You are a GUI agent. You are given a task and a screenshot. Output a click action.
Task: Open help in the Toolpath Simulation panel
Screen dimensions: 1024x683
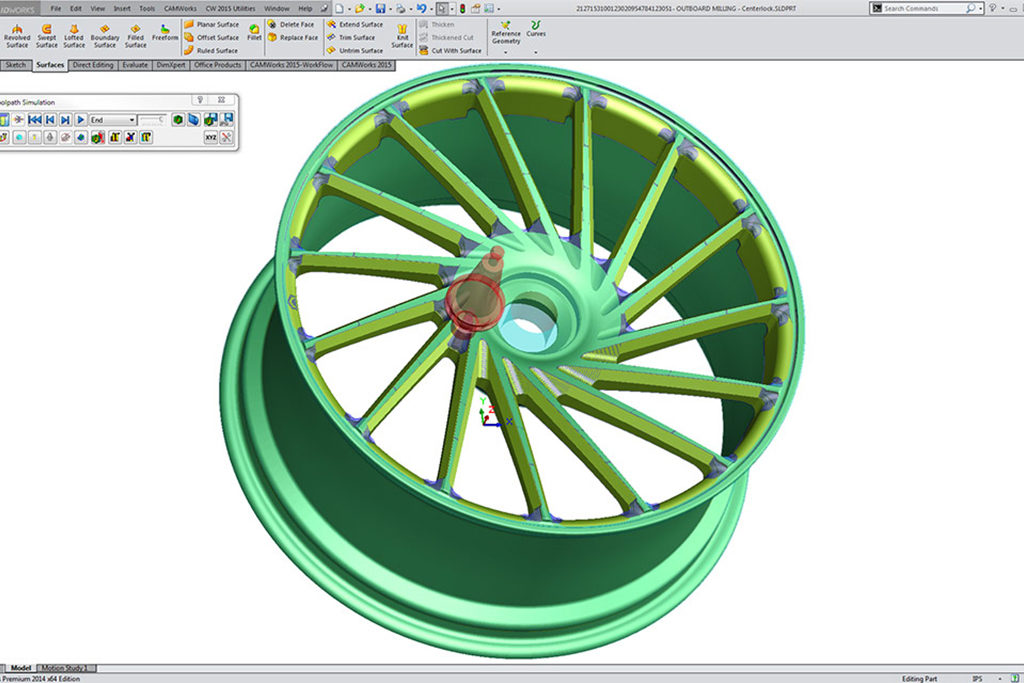point(200,100)
